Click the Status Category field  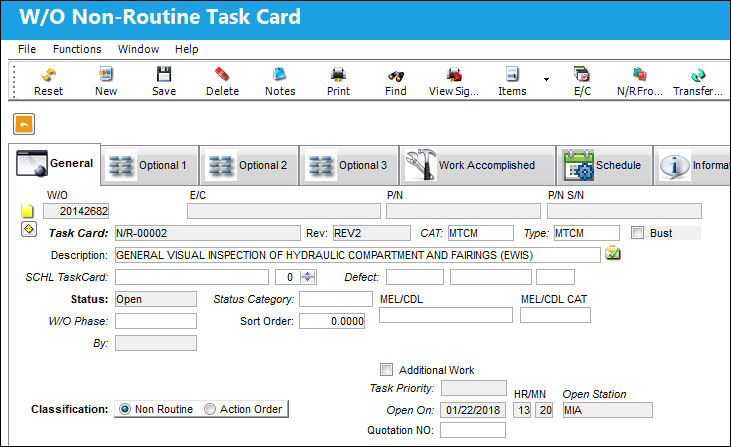tap(336, 299)
